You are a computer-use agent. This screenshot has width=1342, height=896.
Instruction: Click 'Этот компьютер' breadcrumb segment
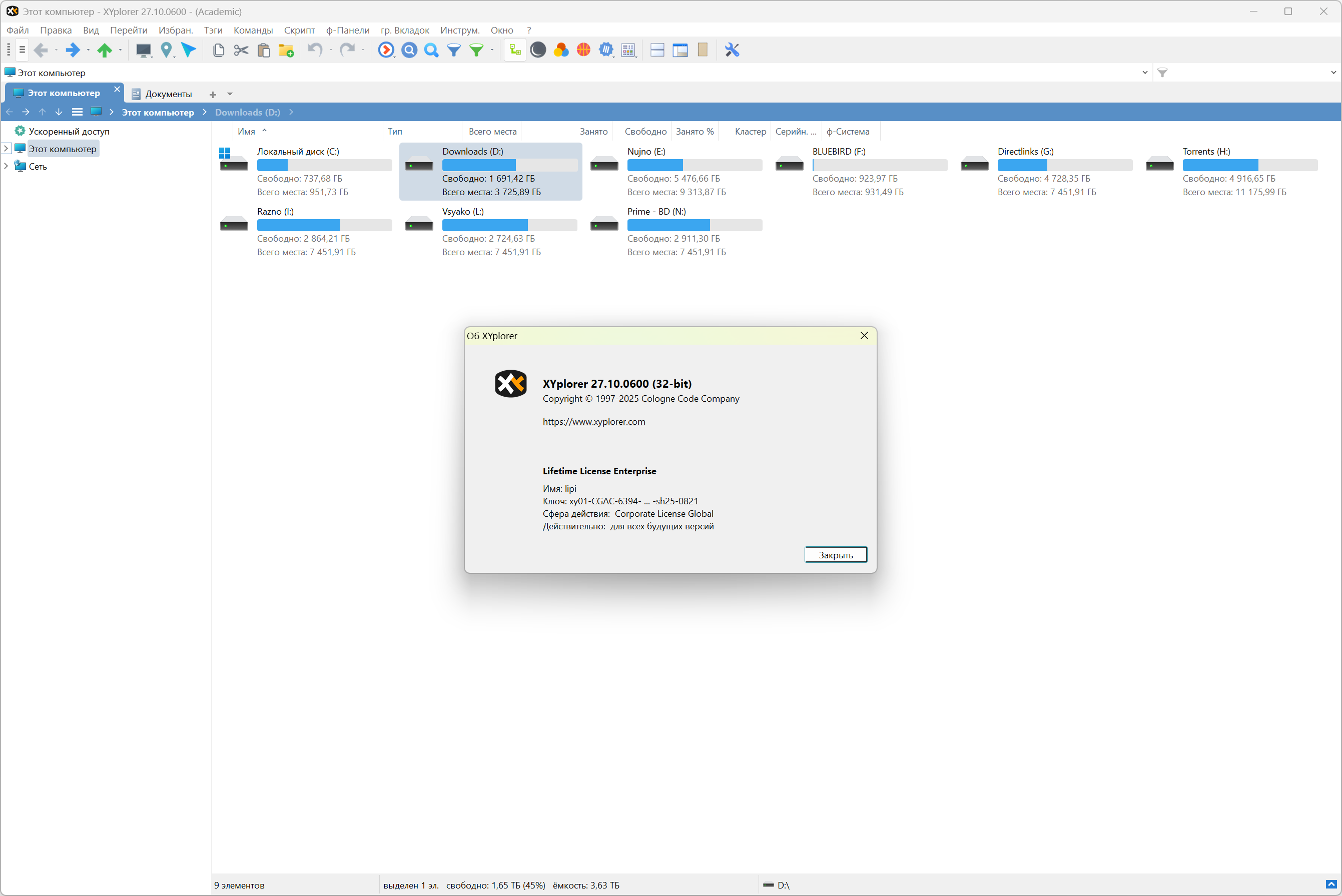[x=158, y=112]
